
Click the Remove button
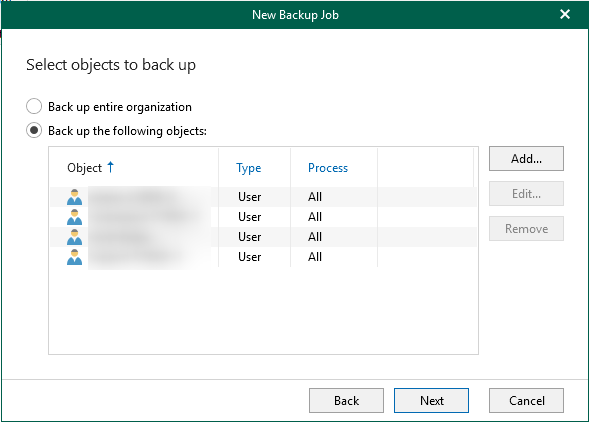click(526, 228)
